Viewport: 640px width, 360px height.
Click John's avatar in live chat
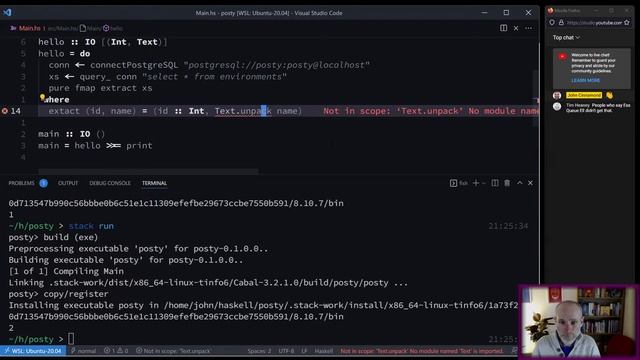pyautogui.click(x=557, y=96)
